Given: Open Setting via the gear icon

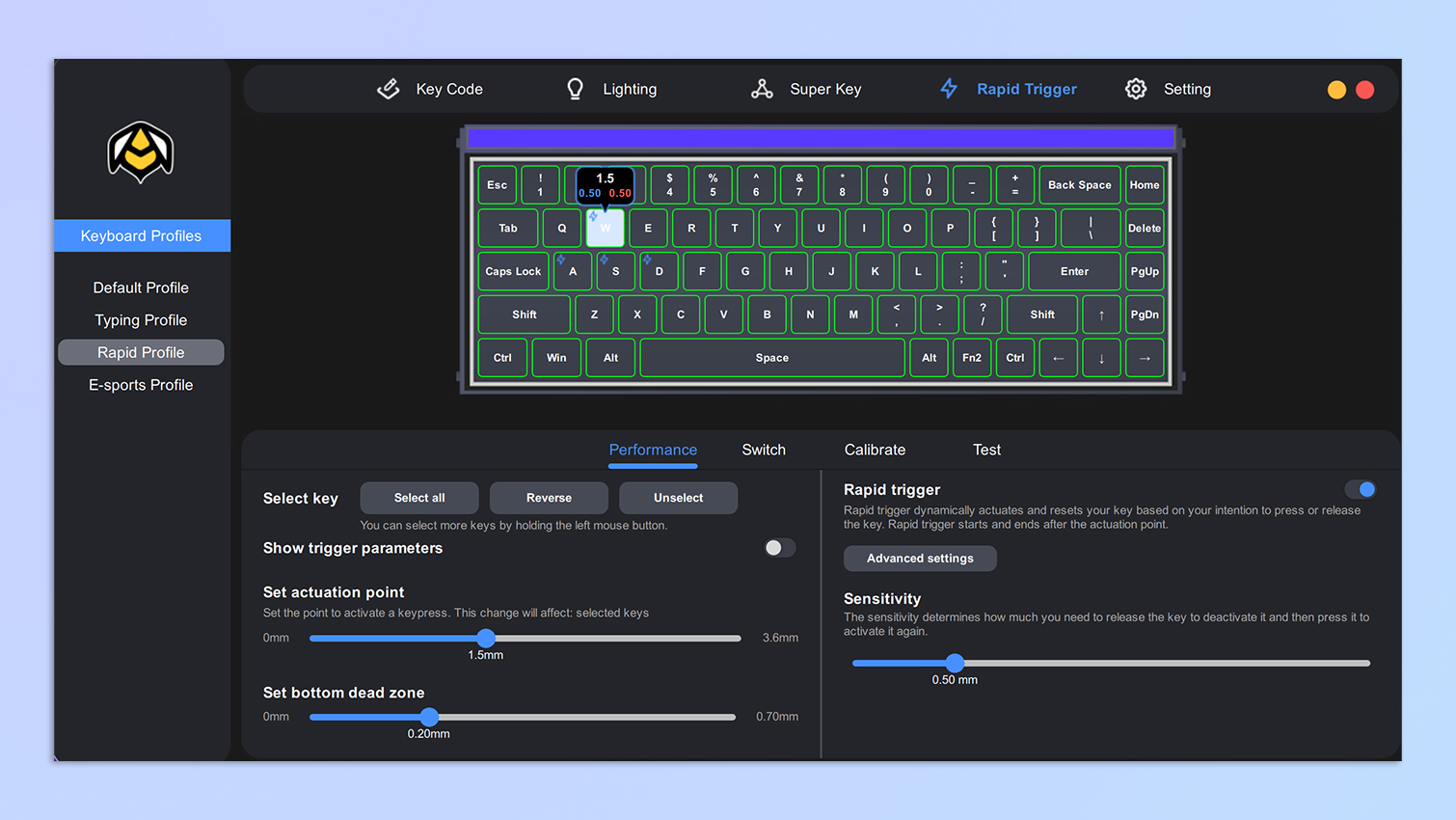Looking at the screenshot, I should tap(1136, 89).
